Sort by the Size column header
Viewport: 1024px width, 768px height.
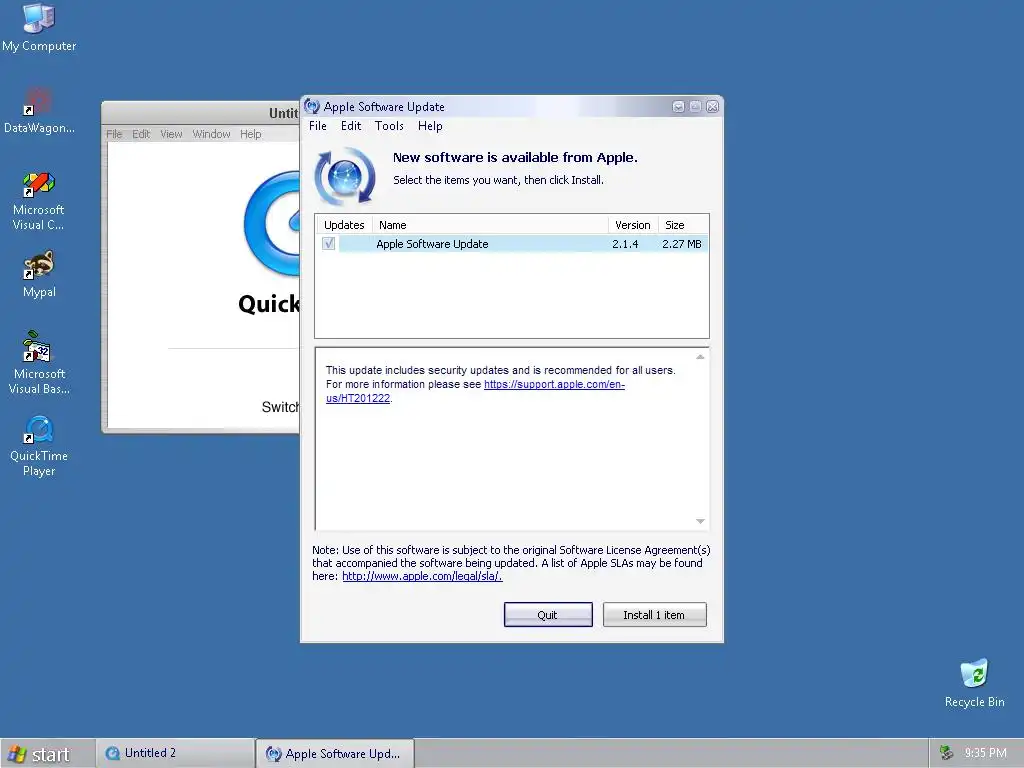[683, 225]
